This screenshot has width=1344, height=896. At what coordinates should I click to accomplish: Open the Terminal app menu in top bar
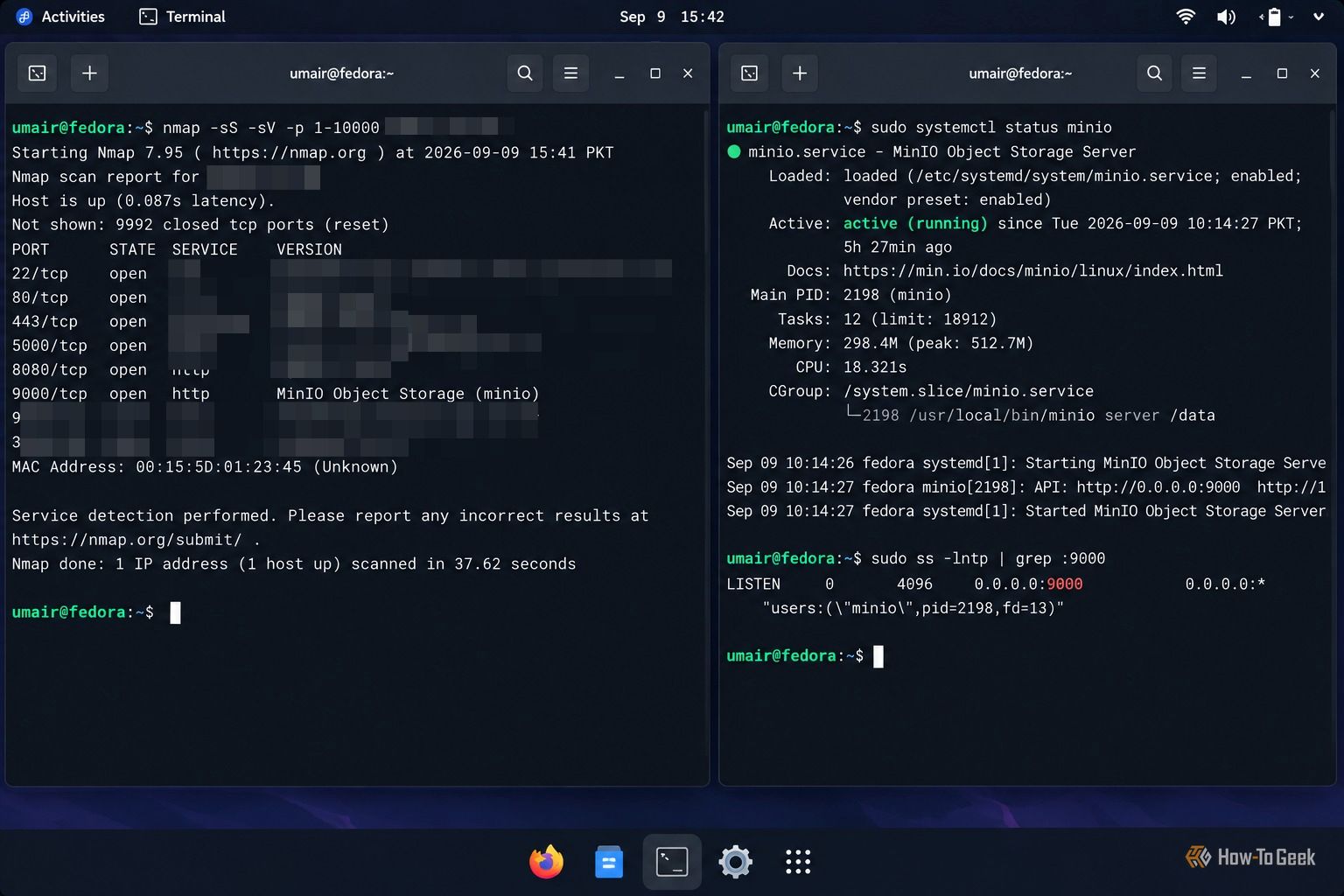pos(183,17)
